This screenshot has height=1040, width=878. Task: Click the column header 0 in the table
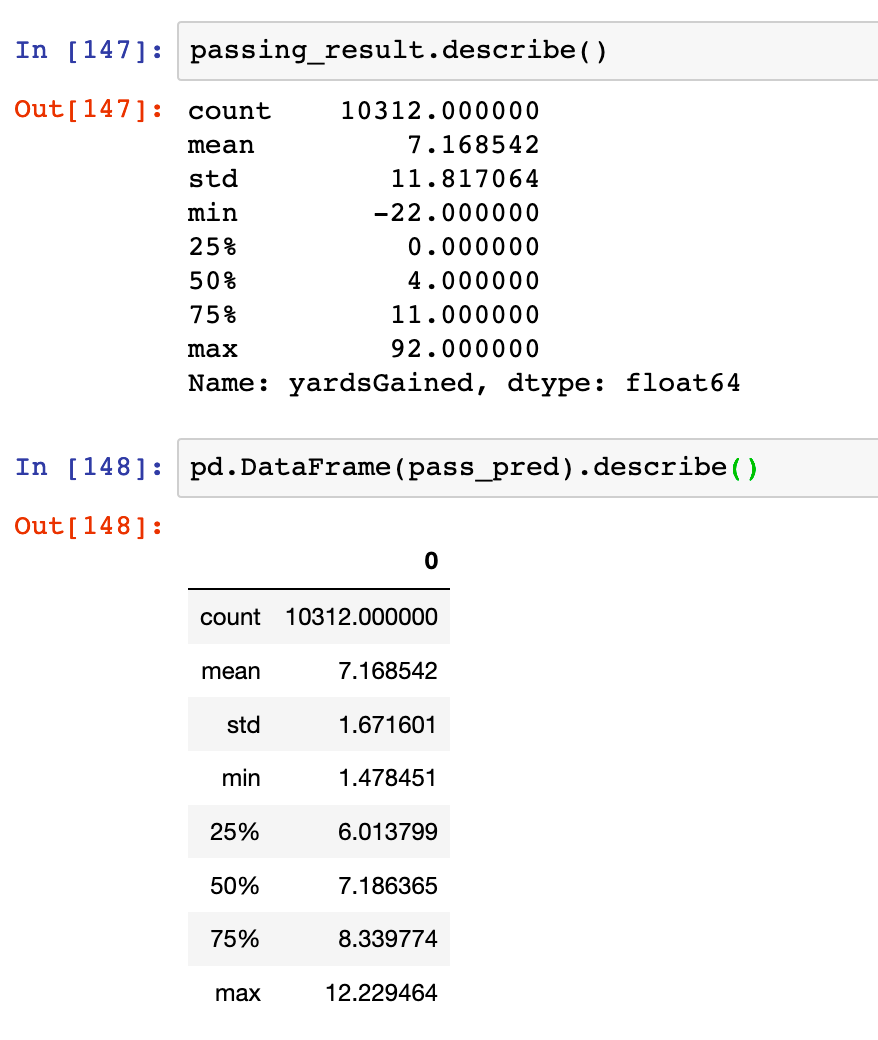(431, 562)
